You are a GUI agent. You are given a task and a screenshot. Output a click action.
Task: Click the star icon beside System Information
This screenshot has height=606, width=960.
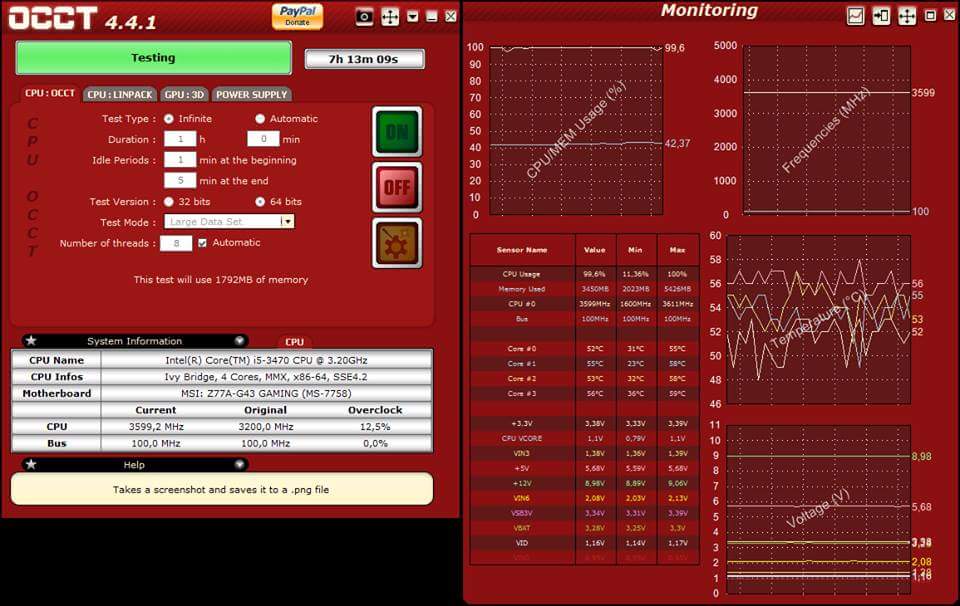tap(31, 340)
